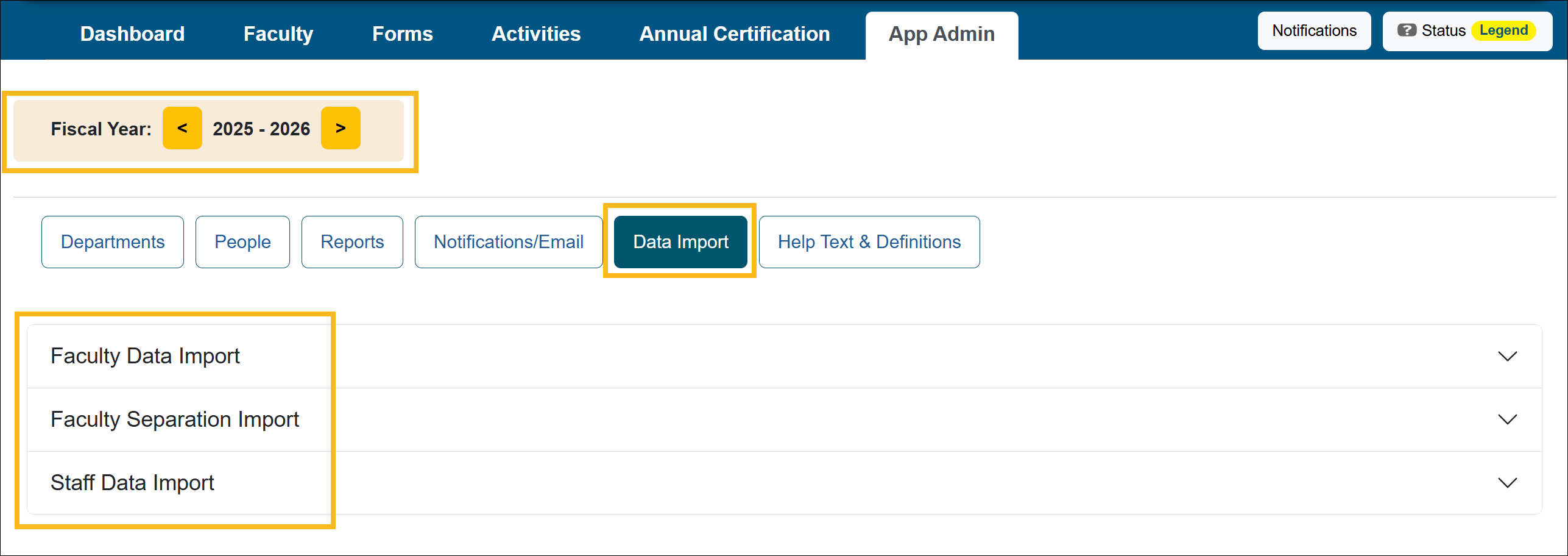Expand the Faculty Separation Import section
Image resolution: width=1568 pixels, height=556 pixels.
pyautogui.click(x=1507, y=419)
